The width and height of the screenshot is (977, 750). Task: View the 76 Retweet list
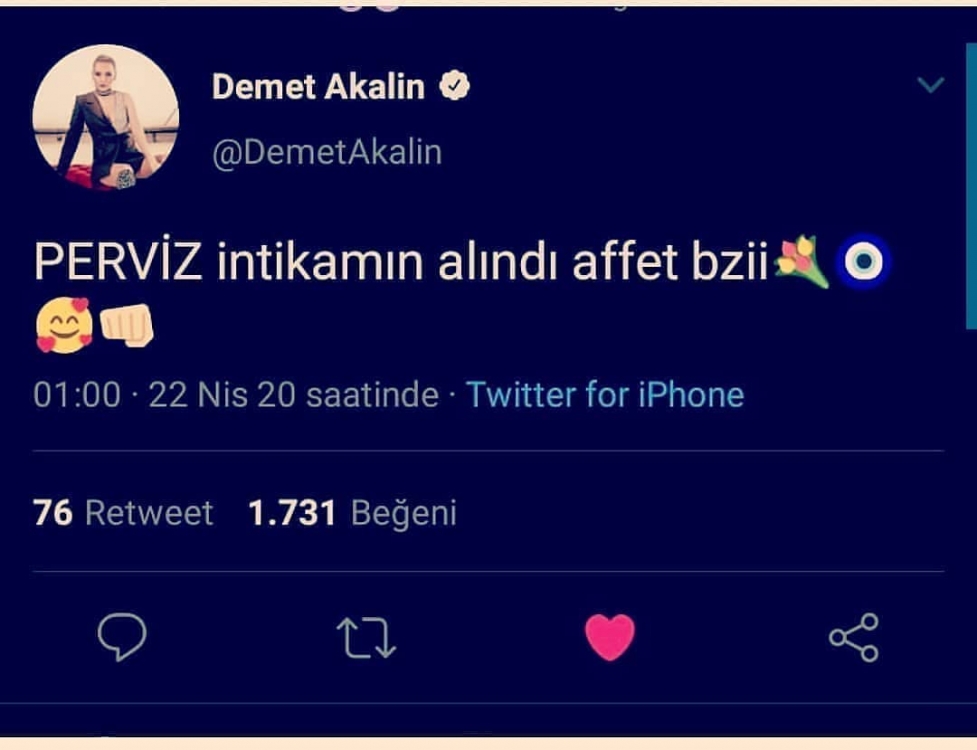123,513
